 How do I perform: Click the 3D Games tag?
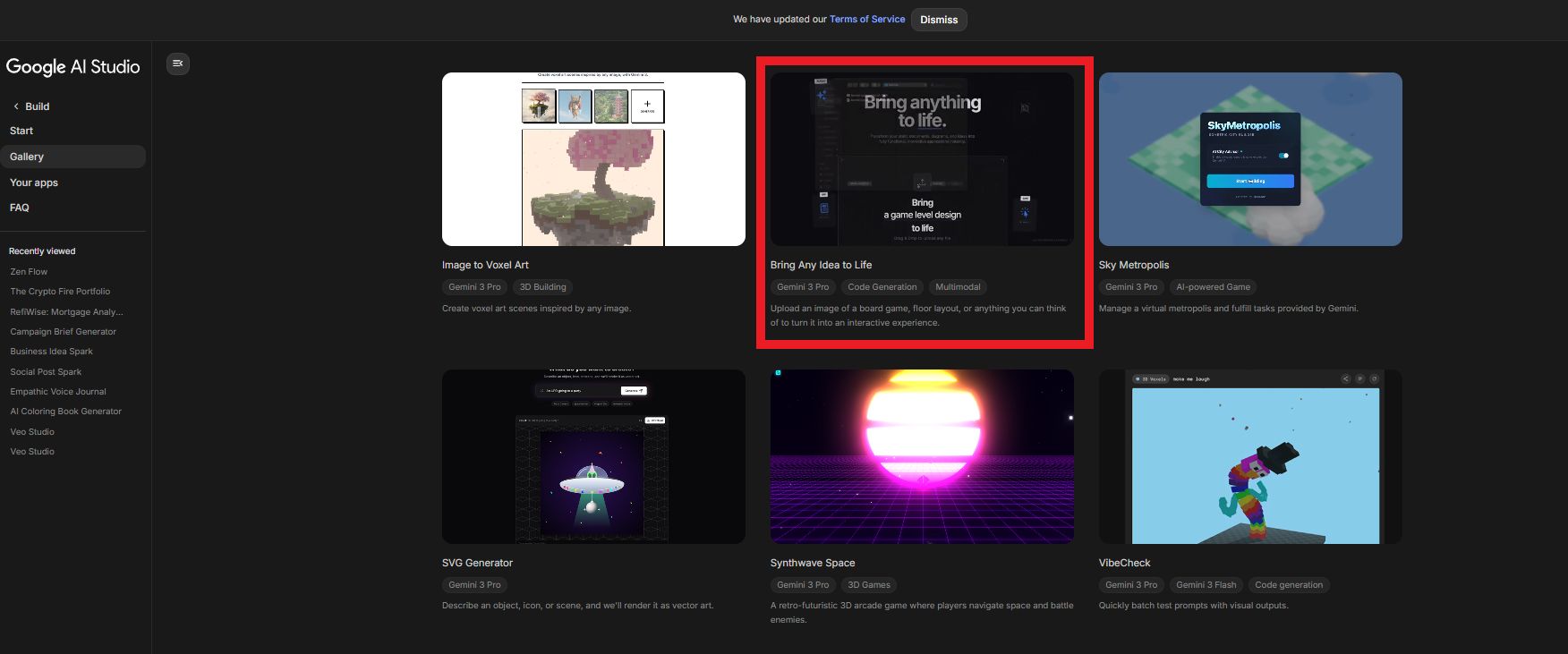click(869, 585)
